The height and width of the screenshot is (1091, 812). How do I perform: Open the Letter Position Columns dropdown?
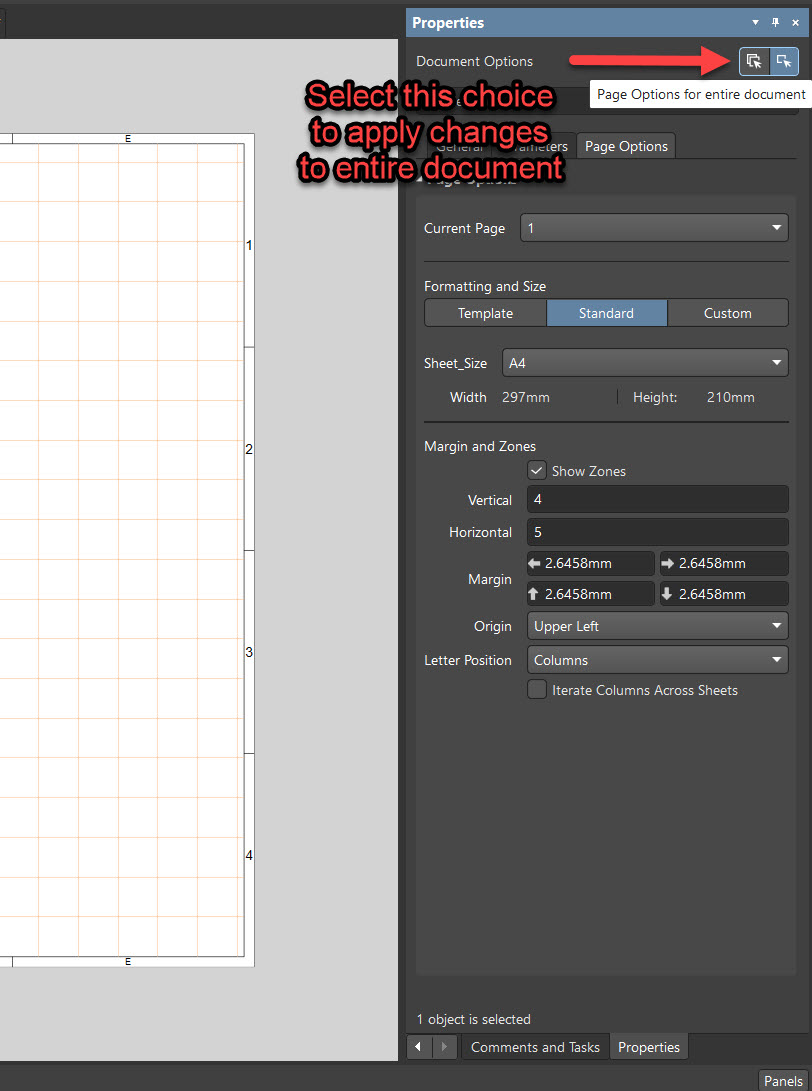point(658,660)
